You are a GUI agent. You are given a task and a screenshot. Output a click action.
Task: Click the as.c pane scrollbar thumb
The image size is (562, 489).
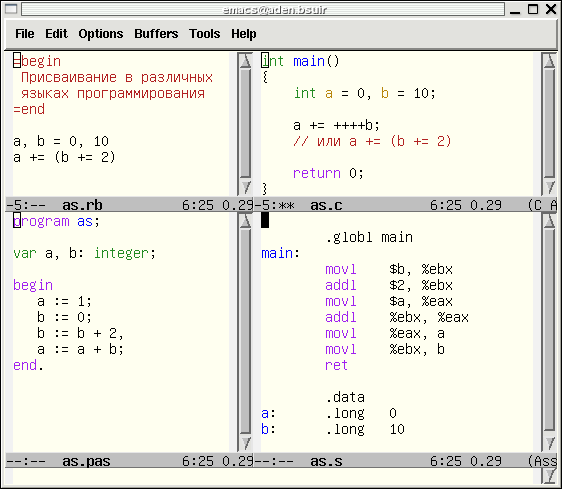tap(549, 123)
